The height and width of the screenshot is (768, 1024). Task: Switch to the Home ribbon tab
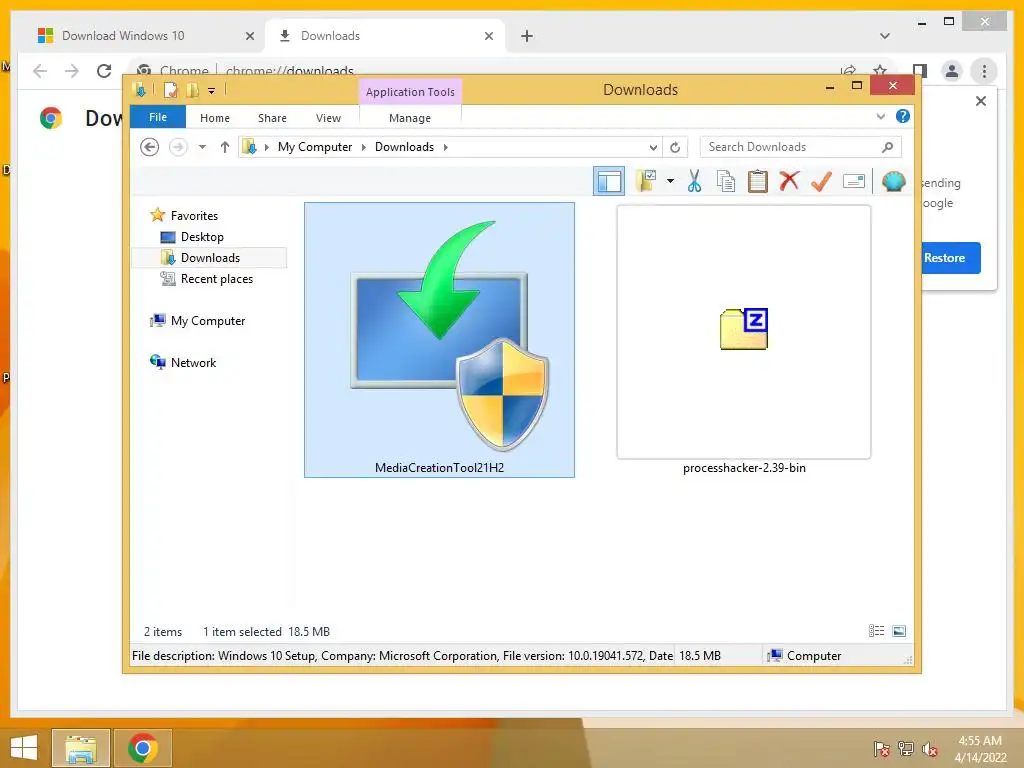pyautogui.click(x=215, y=118)
